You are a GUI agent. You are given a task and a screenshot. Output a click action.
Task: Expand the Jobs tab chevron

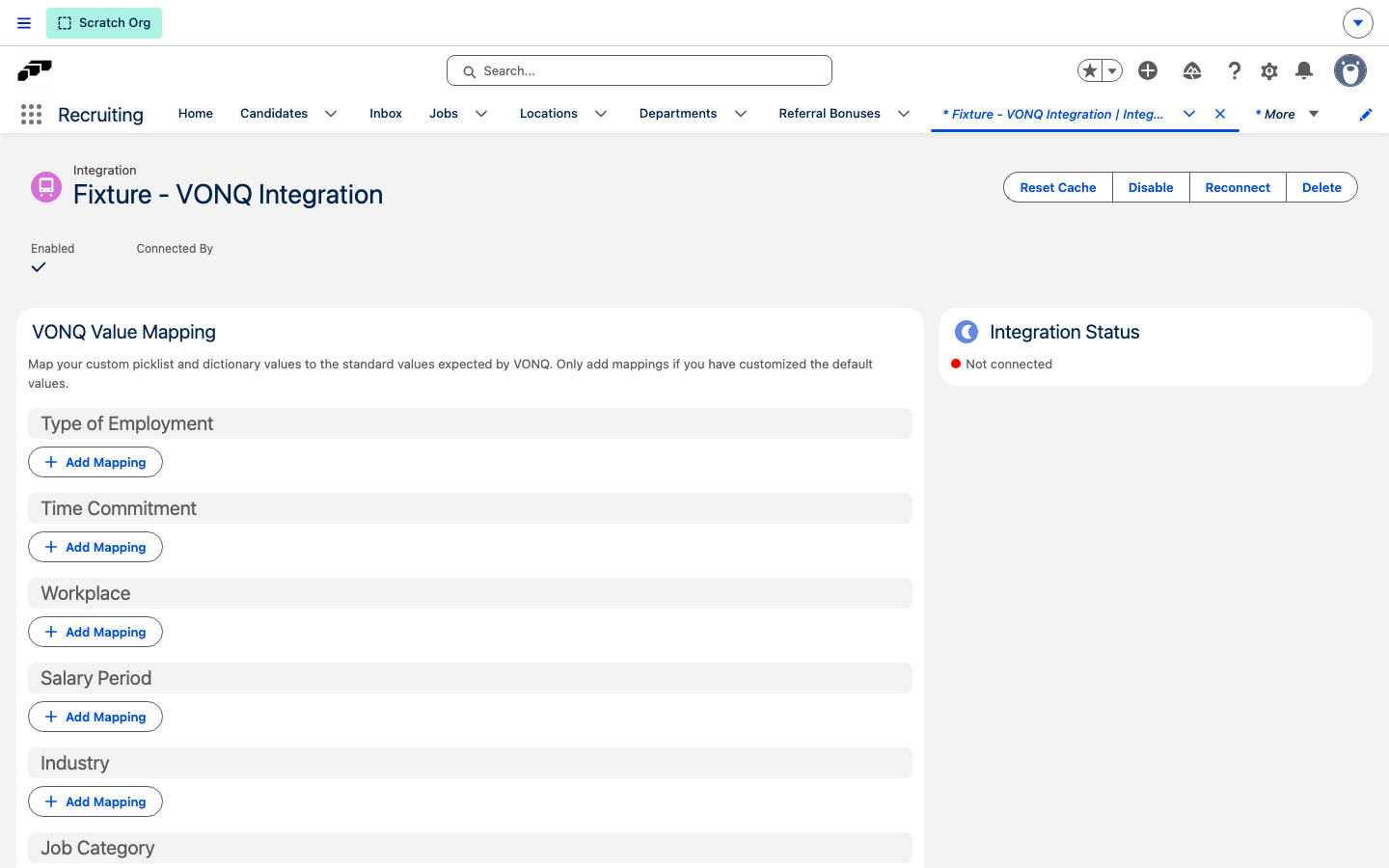[481, 114]
